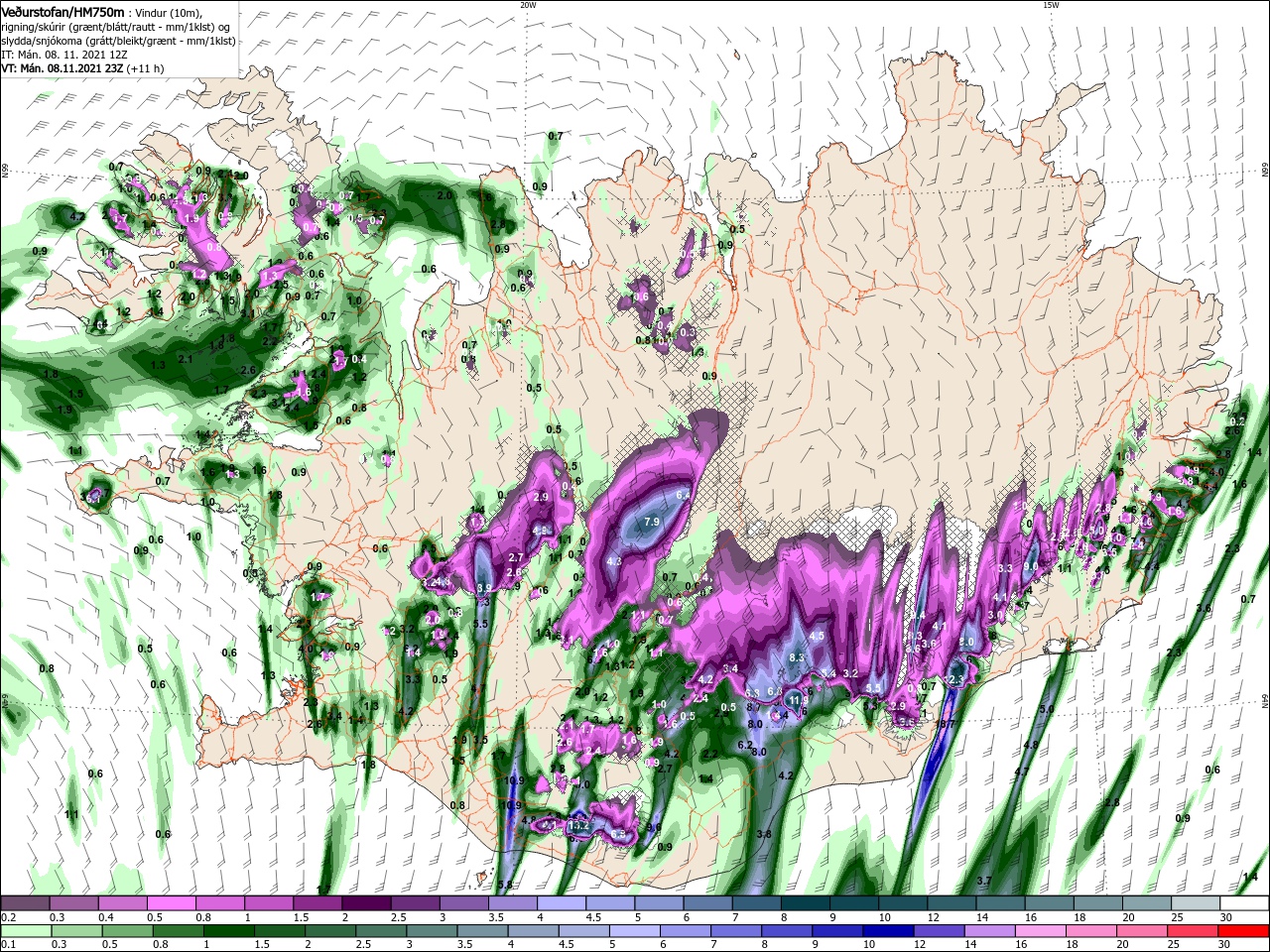Click the white 30 swatch in top legend row

[1245, 903]
